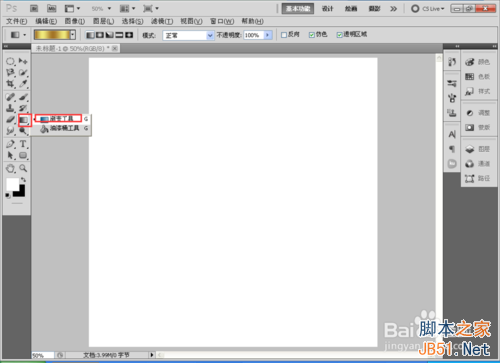Select the Healing Brush tool
The image size is (500, 363).
click(x=10, y=97)
